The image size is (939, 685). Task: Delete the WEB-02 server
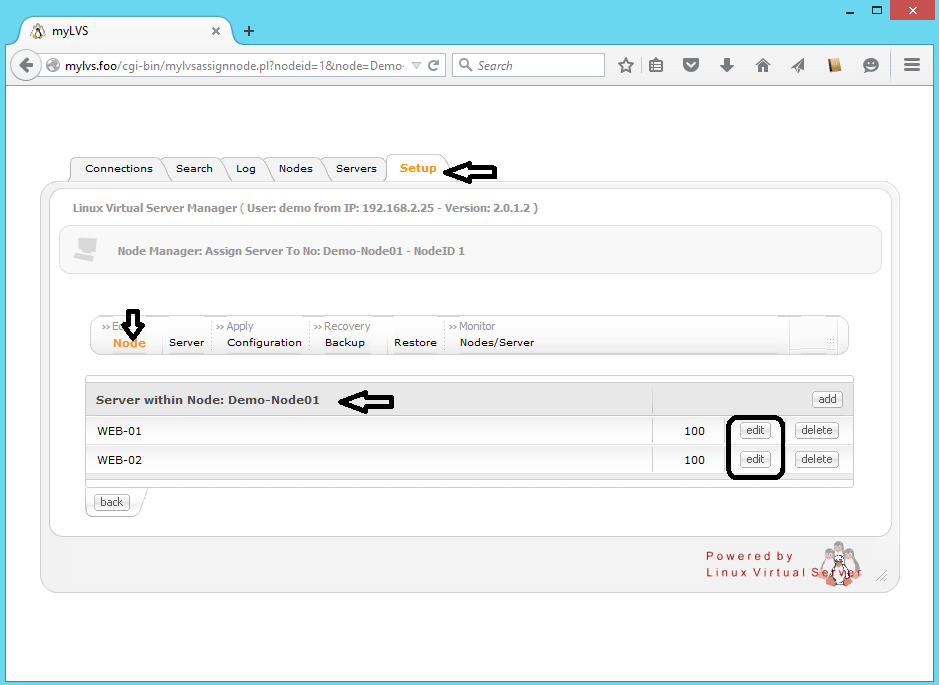pos(816,459)
